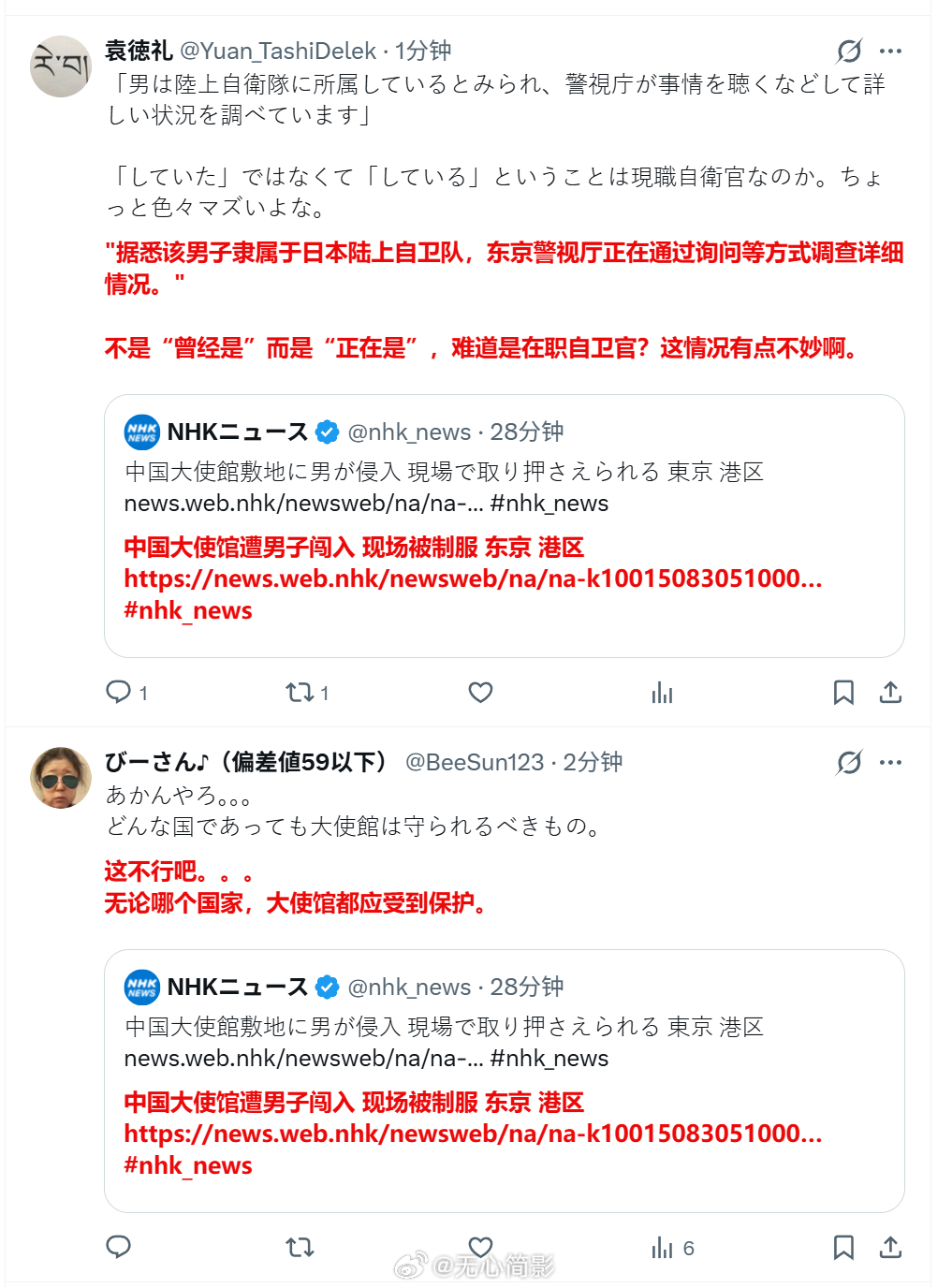The width and height of the screenshot is (952, 1288).
Task: Reply to the BeeSun123 post
Action: [119, 1247]
